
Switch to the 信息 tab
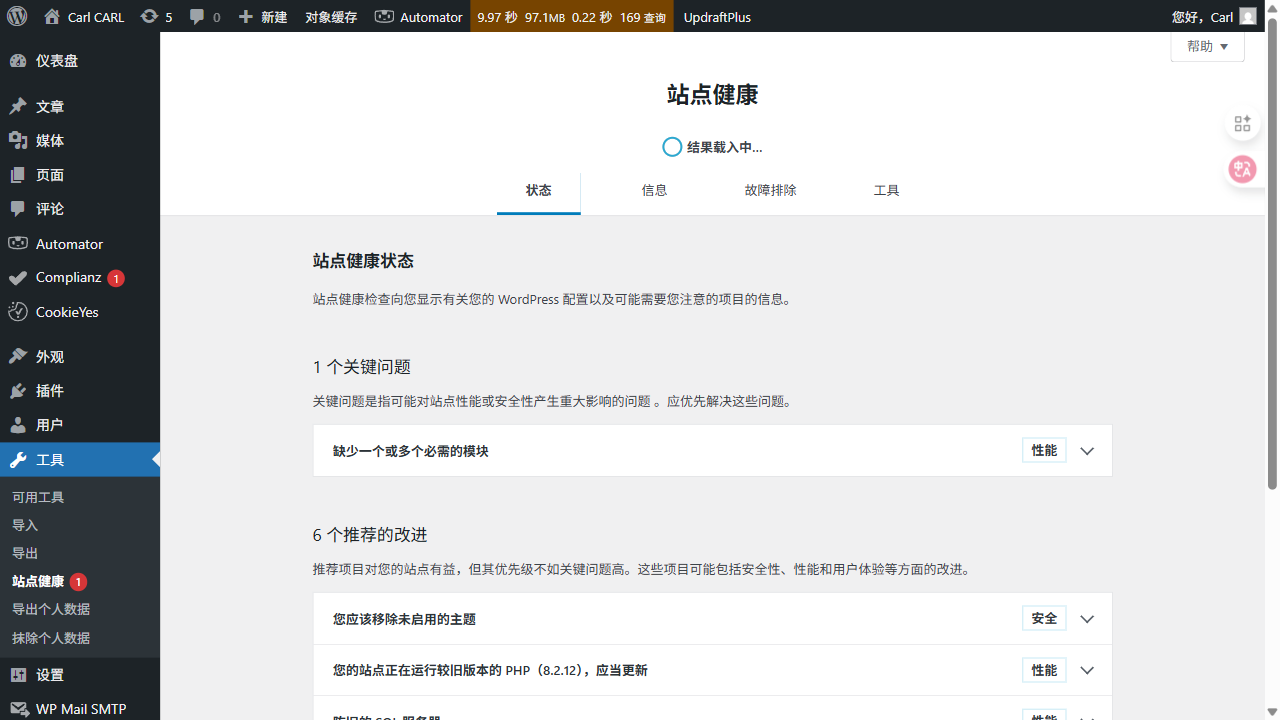coord(654,190)
